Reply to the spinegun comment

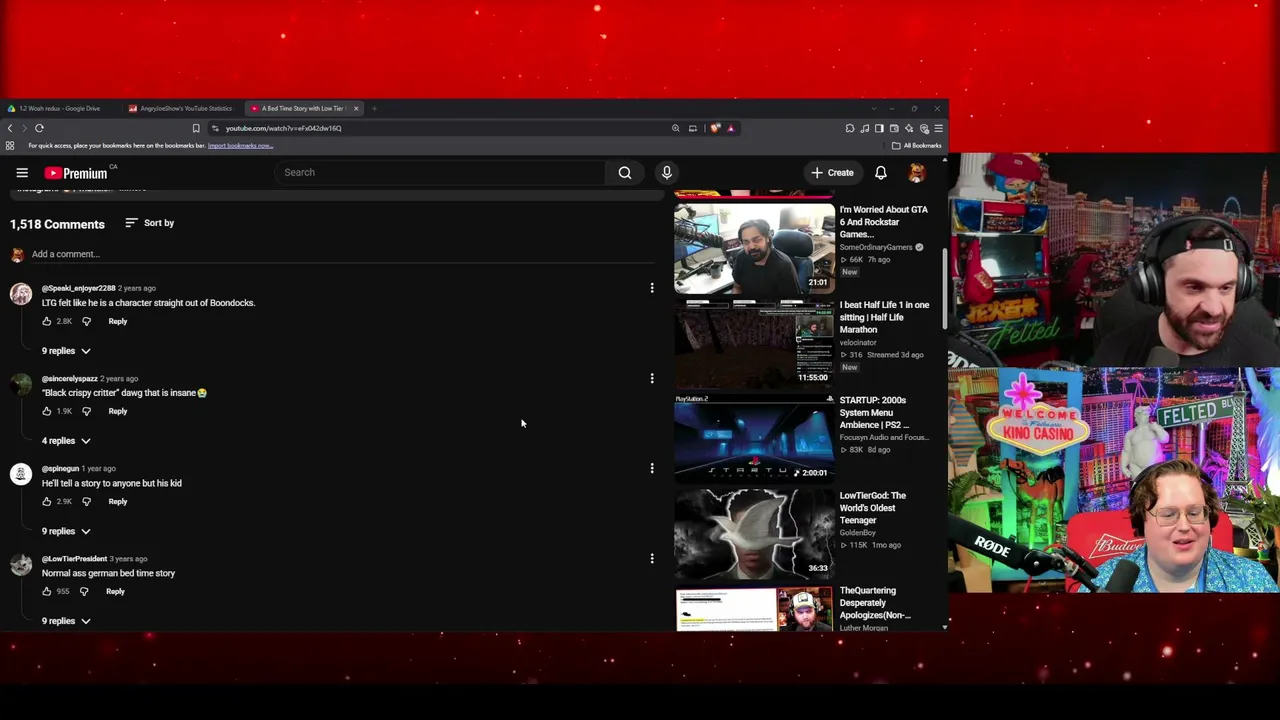118,501
